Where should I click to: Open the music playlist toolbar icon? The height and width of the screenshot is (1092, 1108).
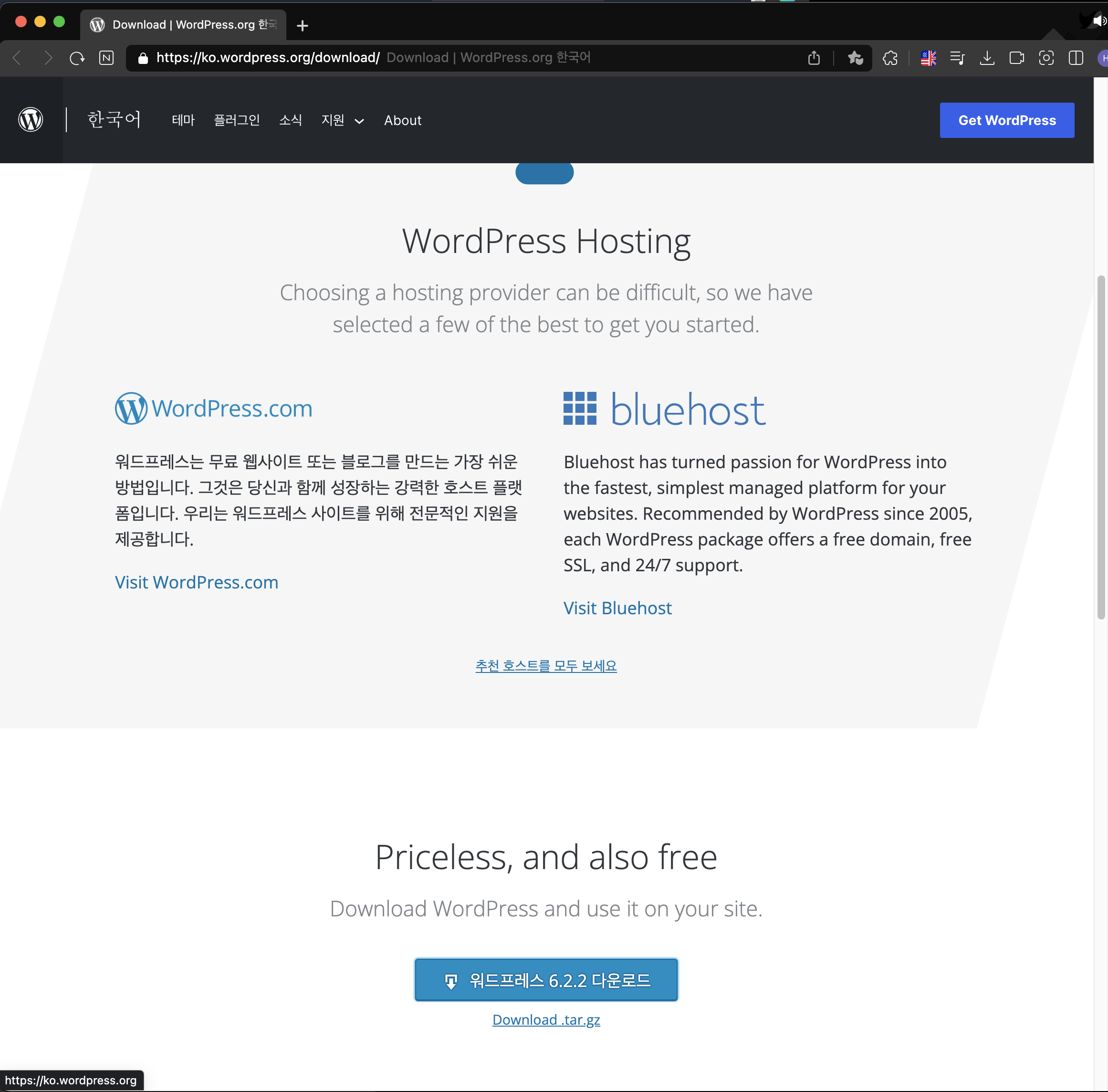pos(957,58)
